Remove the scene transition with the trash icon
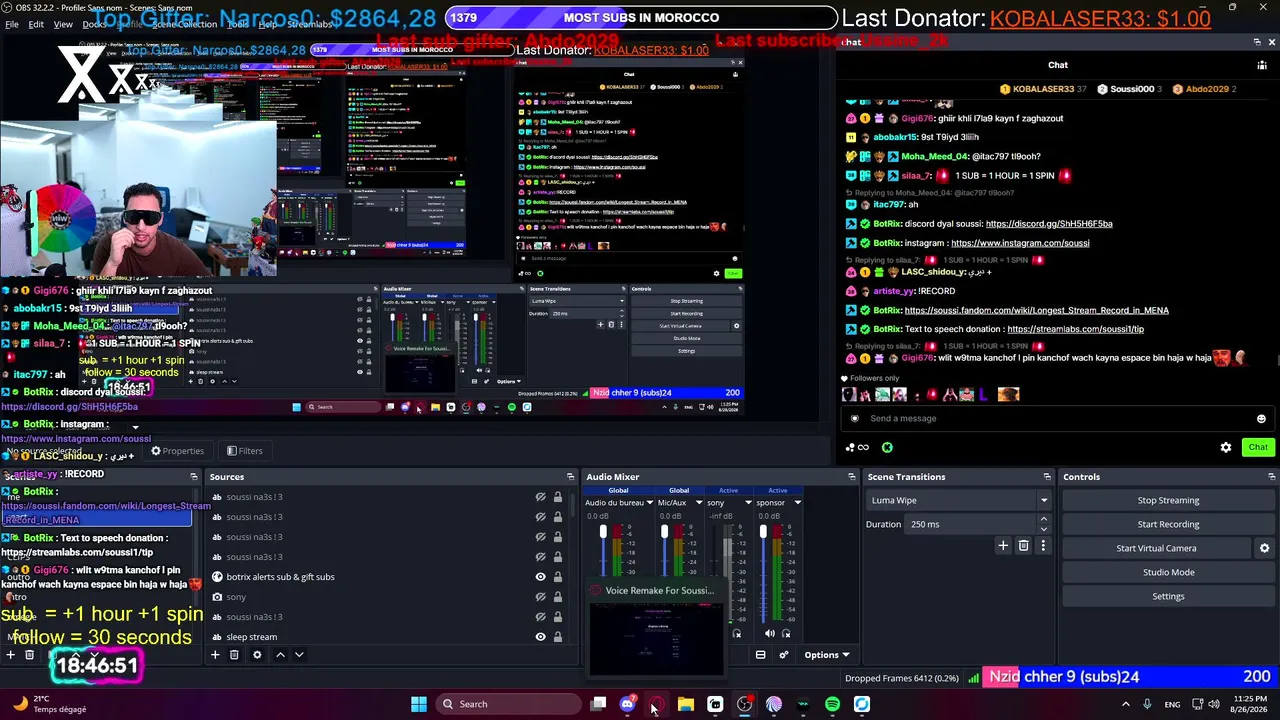Viewport: 1280px width, 720px height. [1023, 546]
